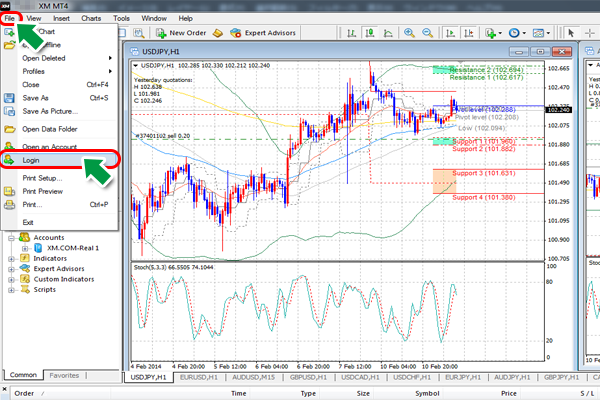The image size is (600, 400).
Task: Expand the Indicators tree node
Action: click(11, 259)
